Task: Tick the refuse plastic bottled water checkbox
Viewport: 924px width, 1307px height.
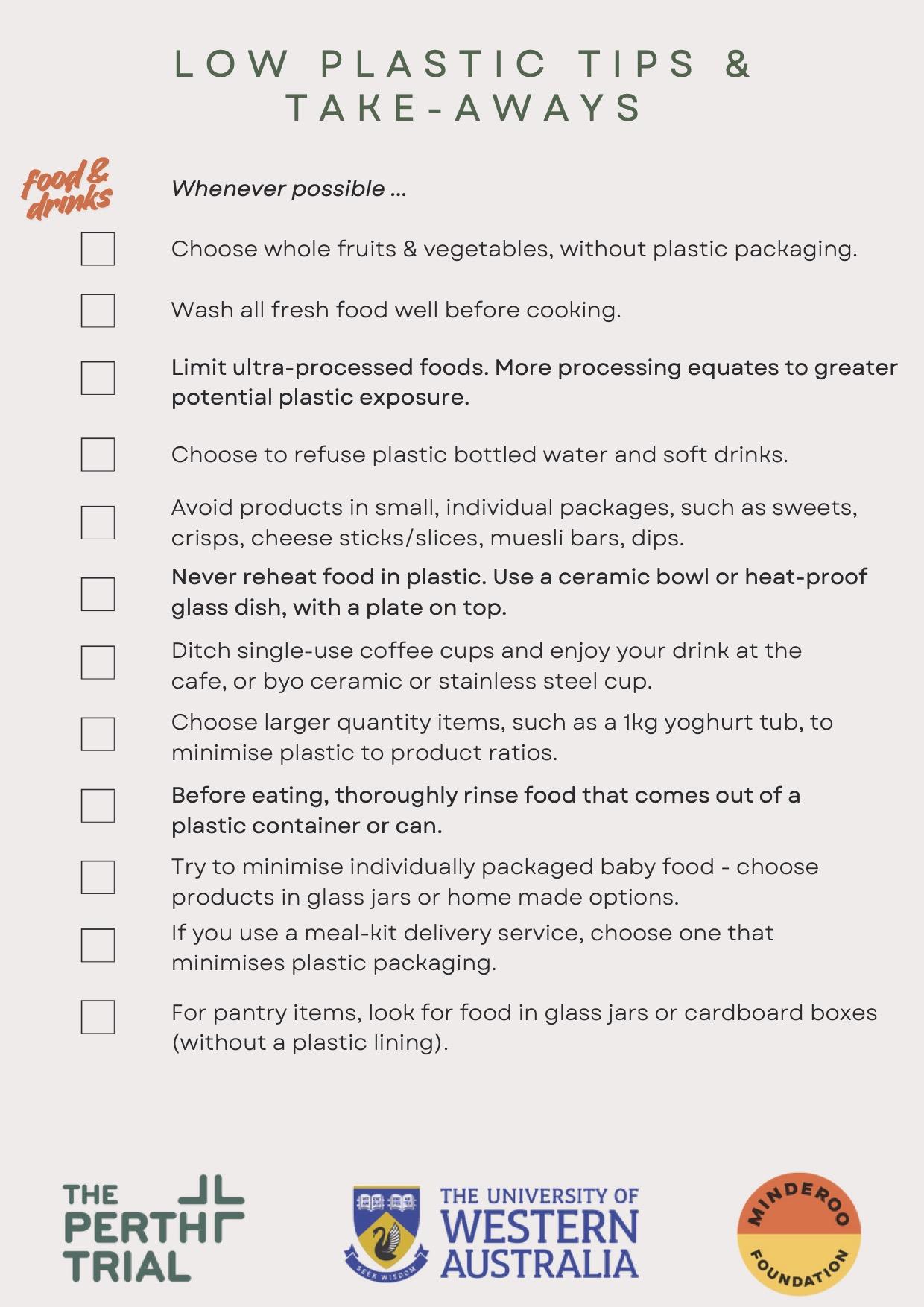Action: [98, 455]
